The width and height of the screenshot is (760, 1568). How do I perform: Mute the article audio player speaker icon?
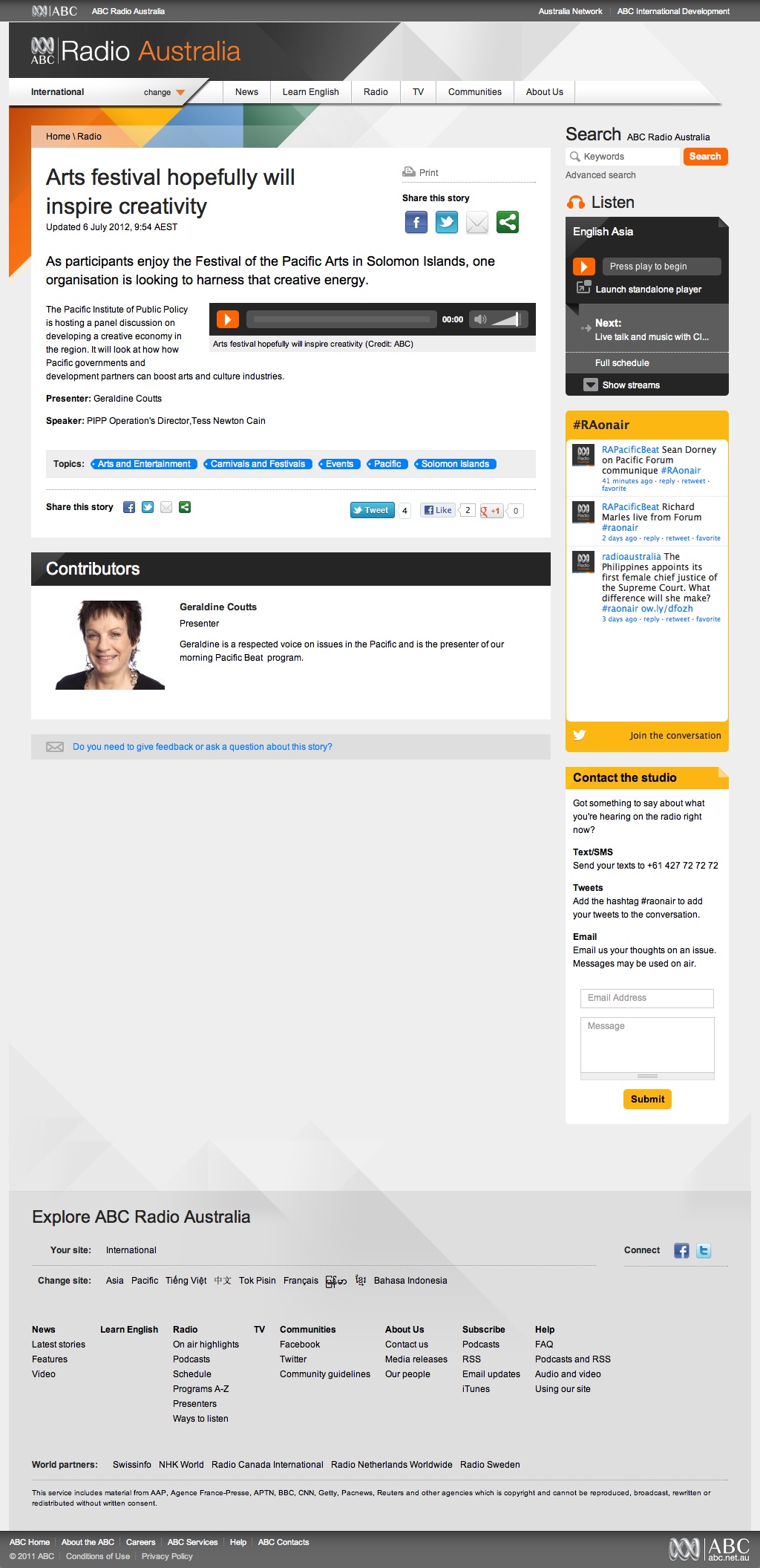(480, 319)
